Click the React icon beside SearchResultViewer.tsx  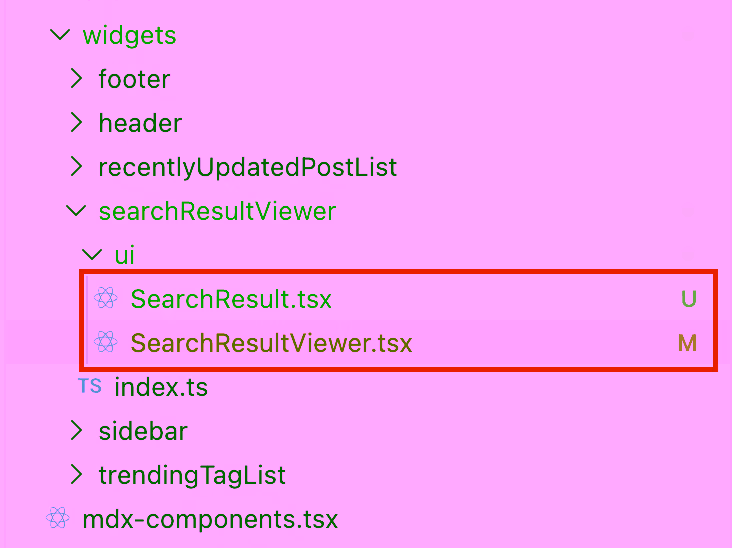(x=105, y=343)
